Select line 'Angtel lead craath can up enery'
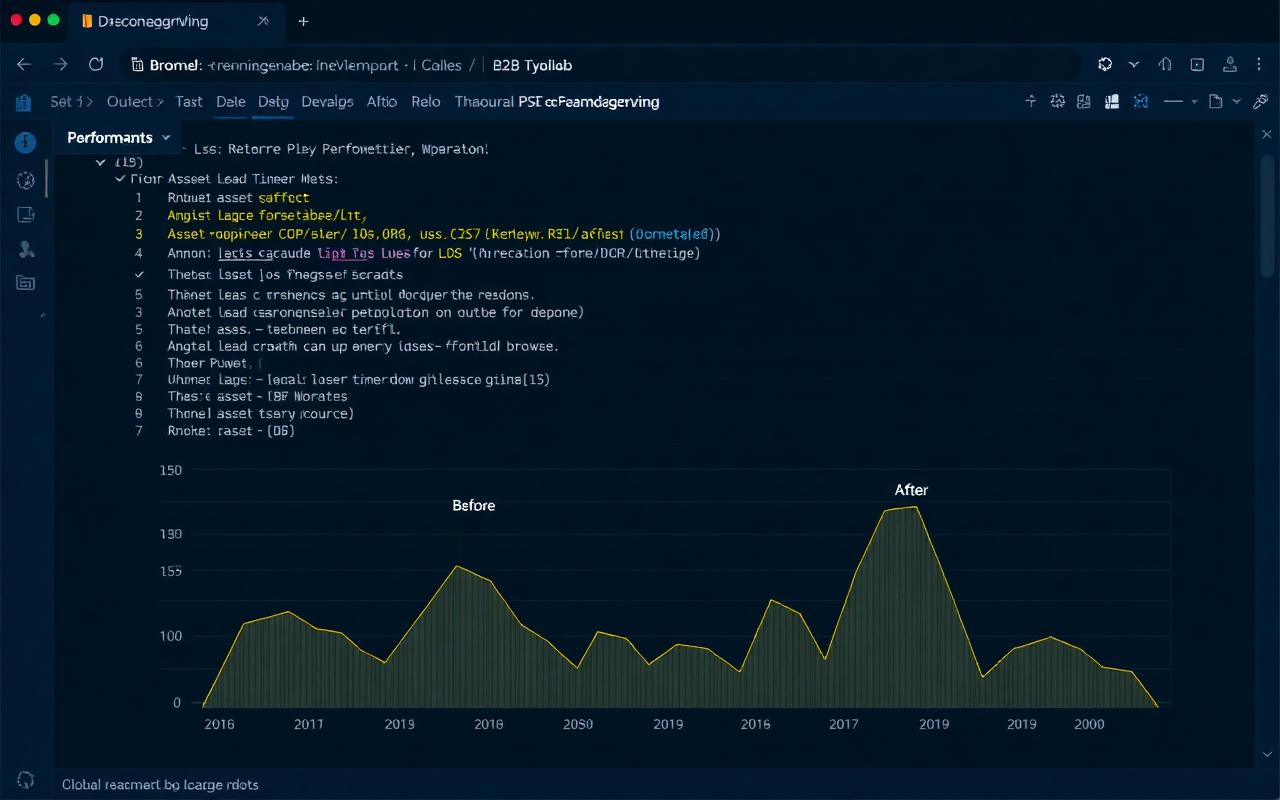Screen dimensions: 1280x800 click(362, 346)
